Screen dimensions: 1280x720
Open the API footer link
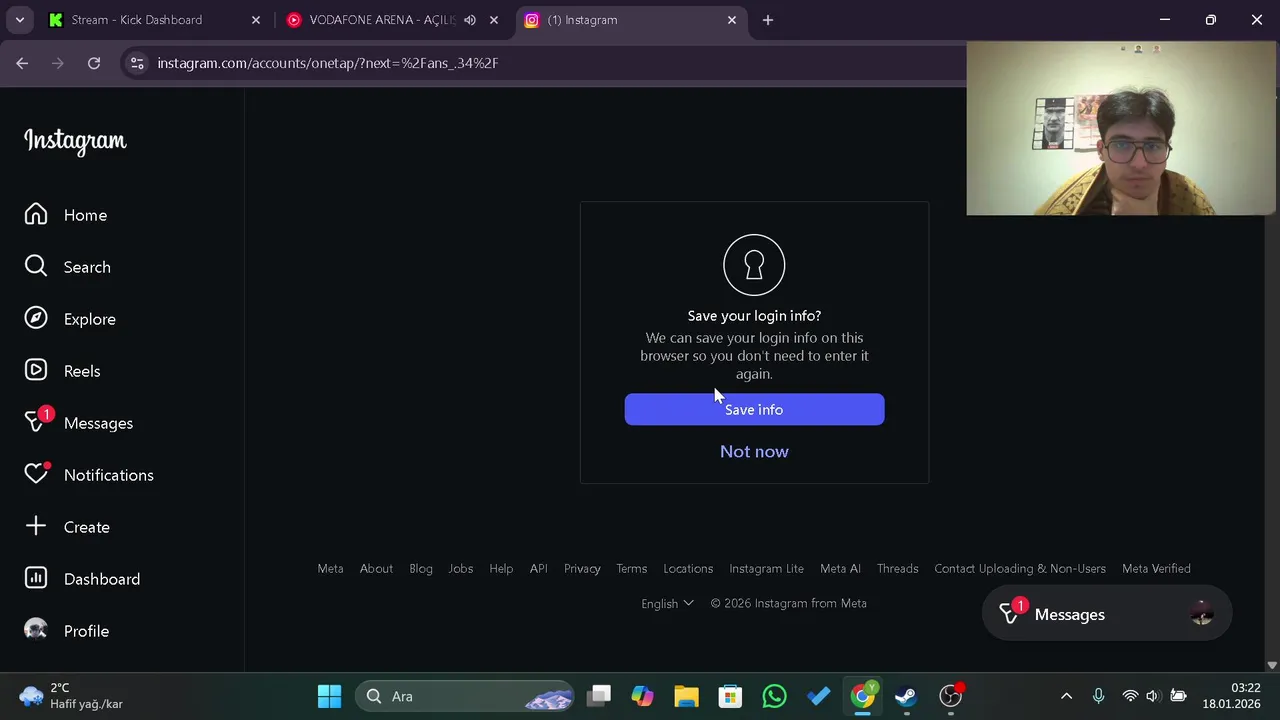point(538,568)
